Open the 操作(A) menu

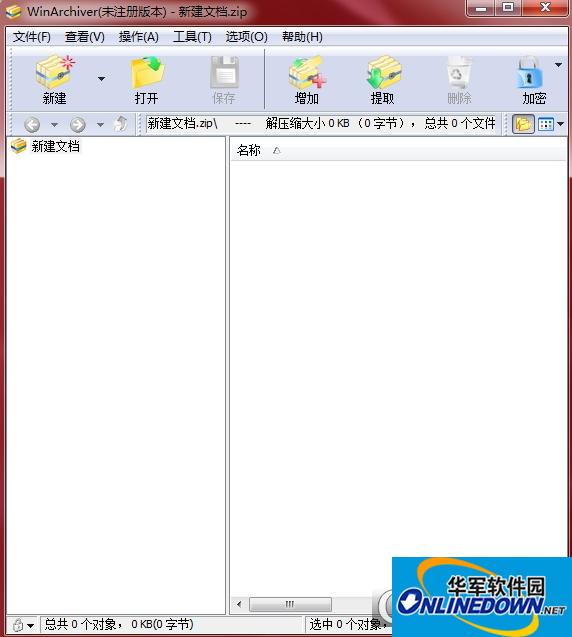(139, 37)
